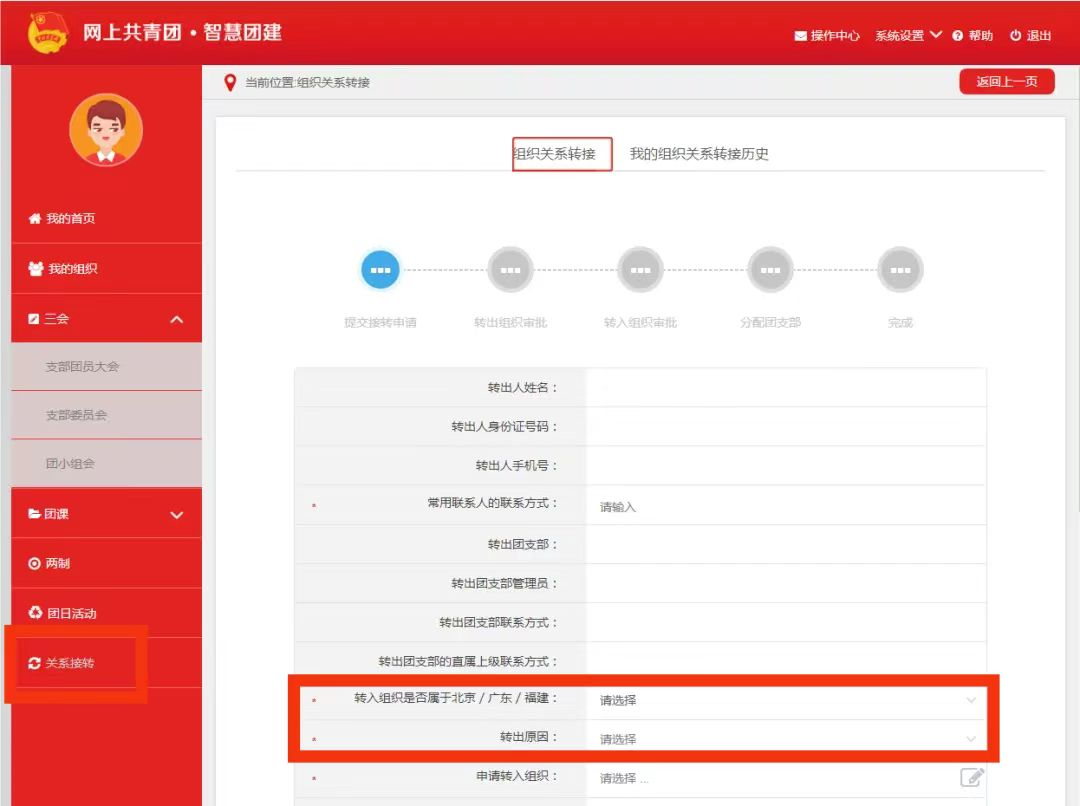The height and width of the screenshot is (806, 1080).
Task: Go to 关系接转 in the sidebar
Action: pos(70,663)
